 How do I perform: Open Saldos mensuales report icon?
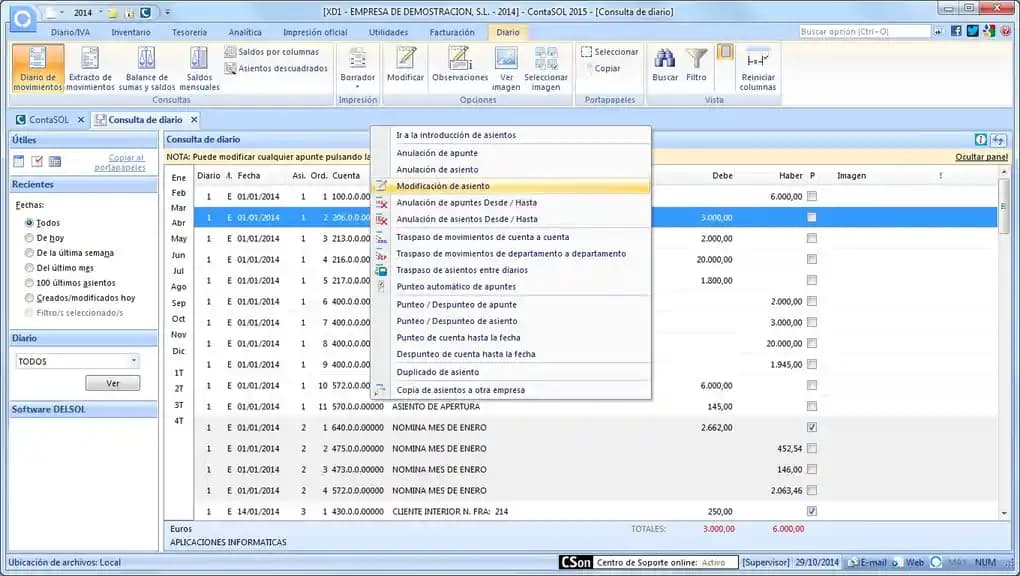tap(199, 58)
